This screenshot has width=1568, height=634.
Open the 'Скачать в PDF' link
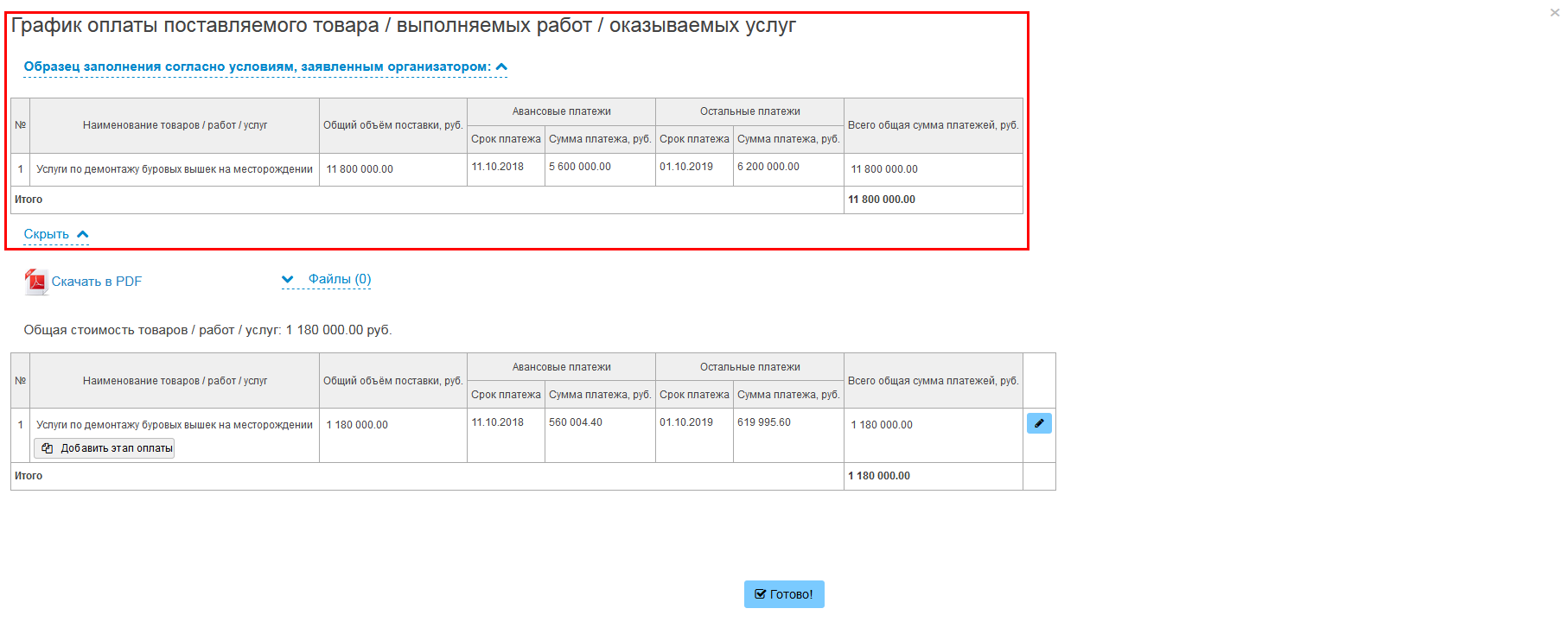[96, 282]
